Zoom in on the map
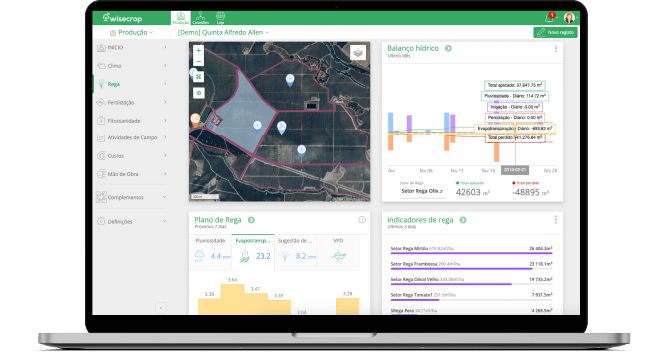 point(198,50)
